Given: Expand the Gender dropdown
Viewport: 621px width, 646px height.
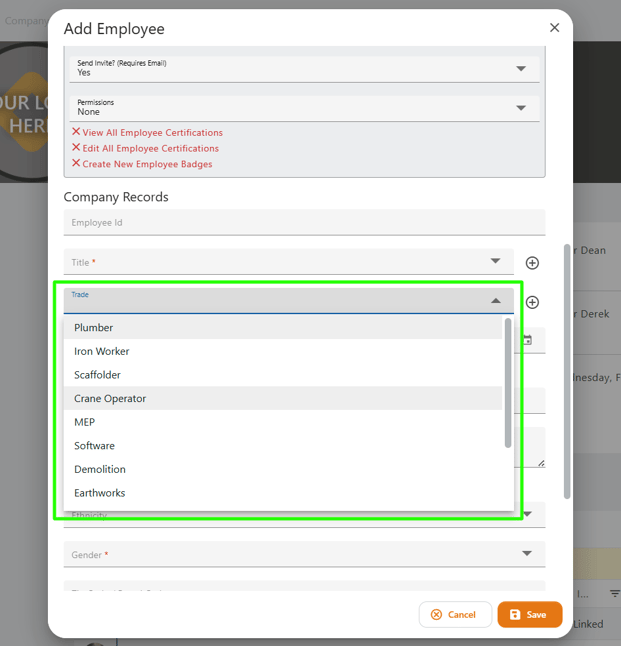Looking at the screenshot, I should [527, 553].
